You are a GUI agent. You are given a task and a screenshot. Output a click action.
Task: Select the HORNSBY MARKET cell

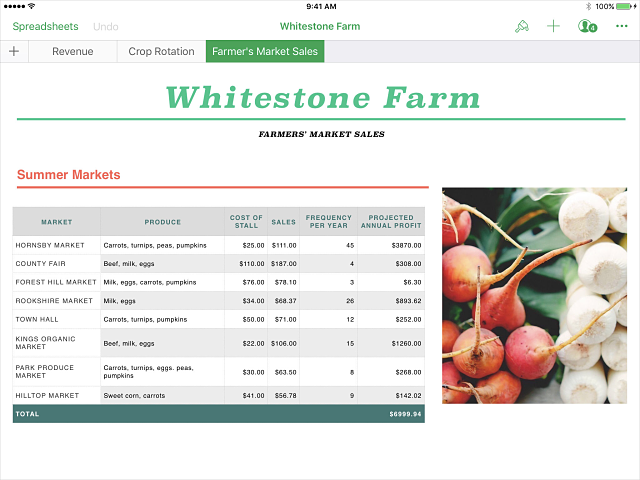click(57, 245)
